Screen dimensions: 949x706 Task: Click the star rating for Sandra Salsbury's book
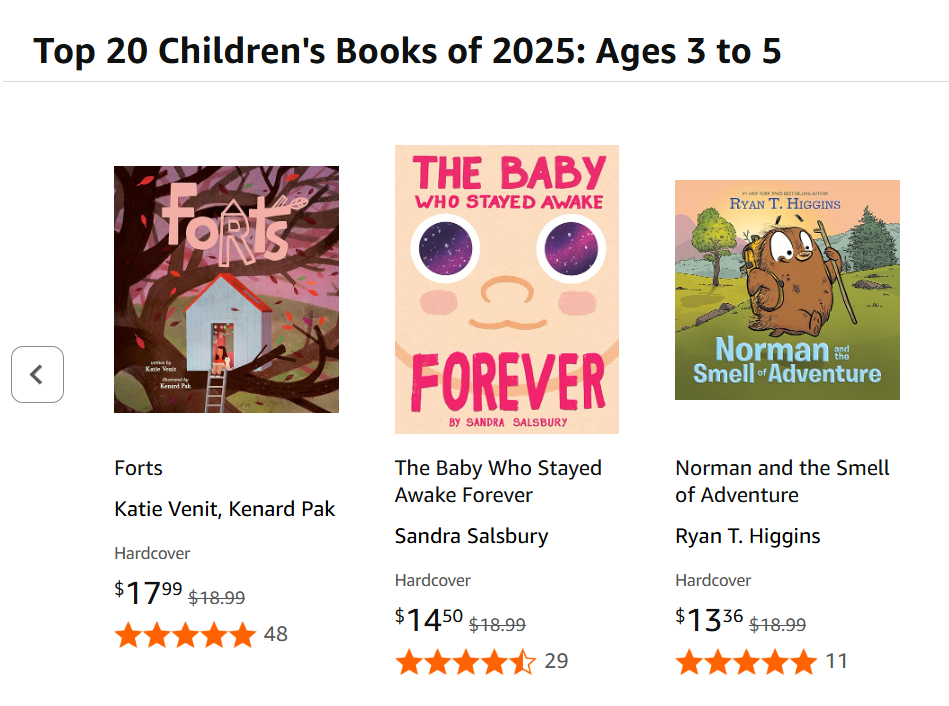coord(465,661)
